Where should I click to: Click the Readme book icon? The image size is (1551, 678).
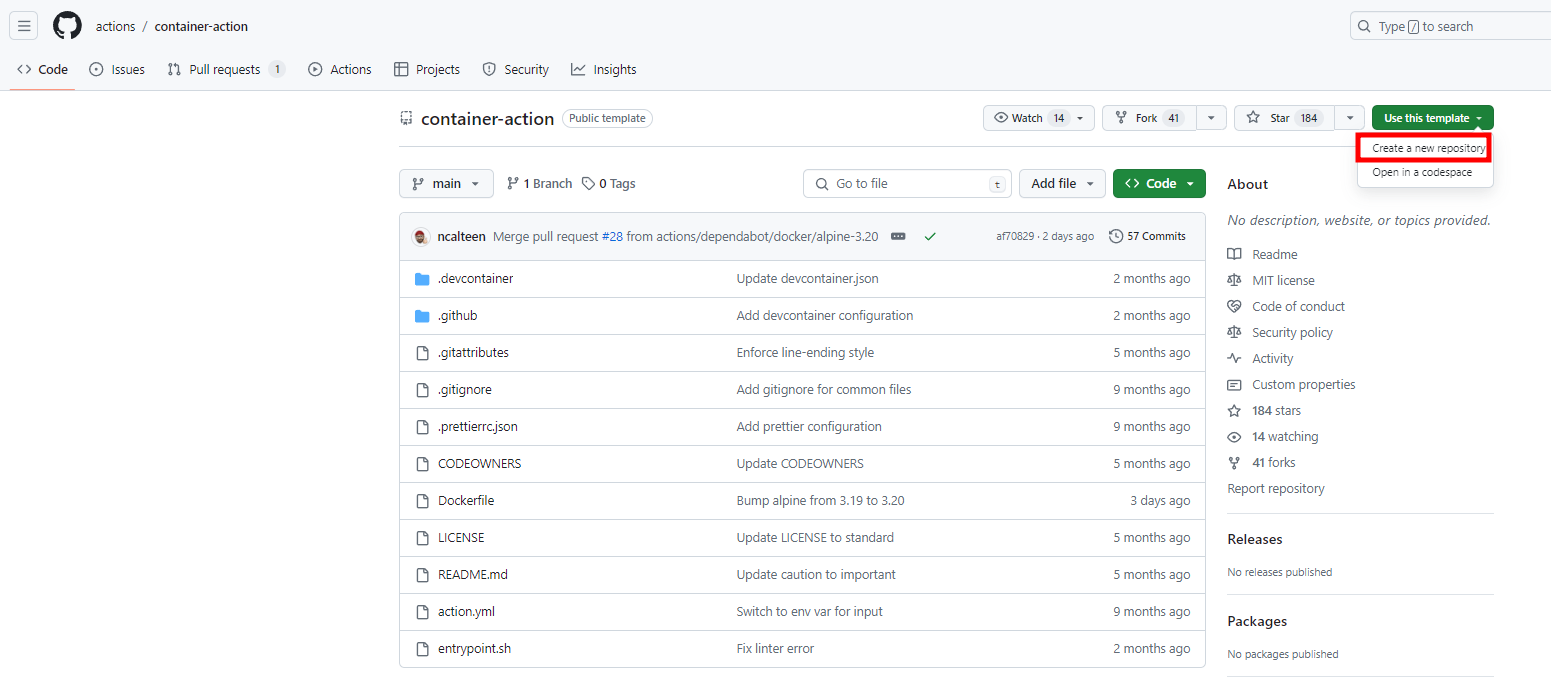coord(1235,255)
